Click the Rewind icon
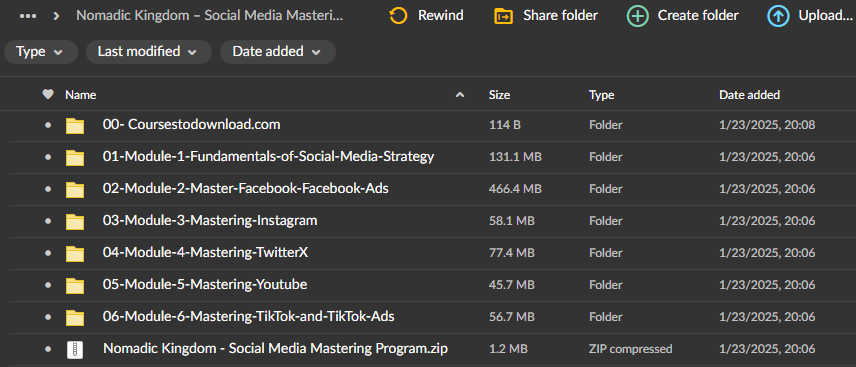This screenshot has width=856, height=367. click(x=399, y=16)
